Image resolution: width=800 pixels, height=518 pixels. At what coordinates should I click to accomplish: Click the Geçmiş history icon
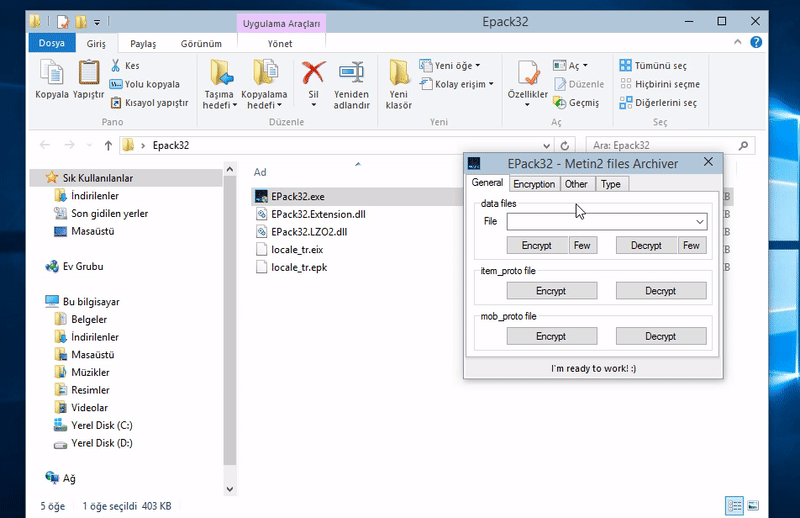(560, 103)
